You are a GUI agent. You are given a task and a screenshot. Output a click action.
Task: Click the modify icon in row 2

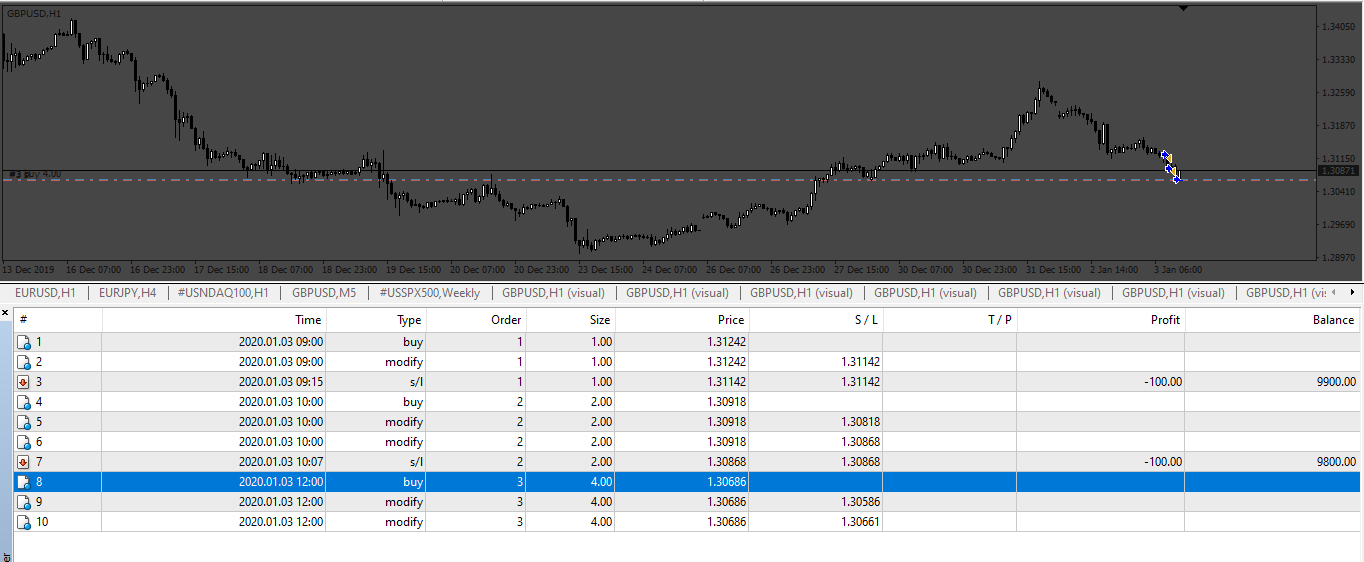24,362
